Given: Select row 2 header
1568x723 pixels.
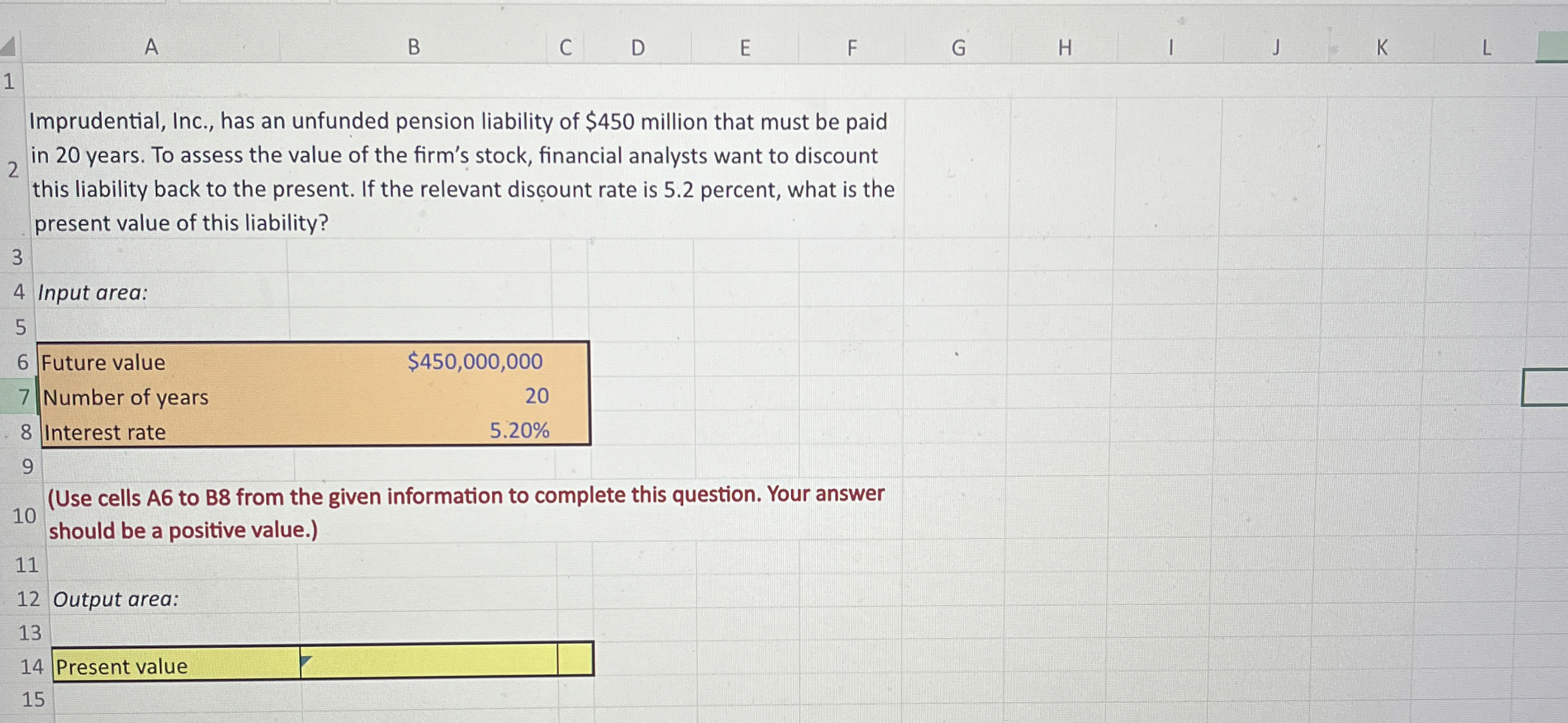Looking at the screenshot, I should click(13, 169).
